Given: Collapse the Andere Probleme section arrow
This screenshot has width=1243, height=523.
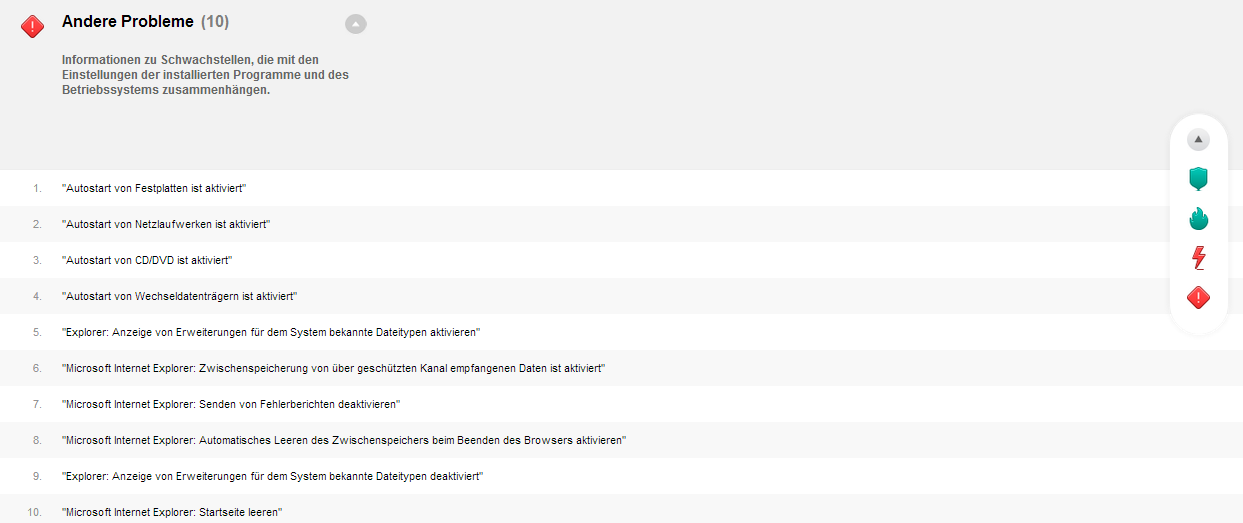Looking at the screenshot, I should pyautogui.click(x=356, y=24).
